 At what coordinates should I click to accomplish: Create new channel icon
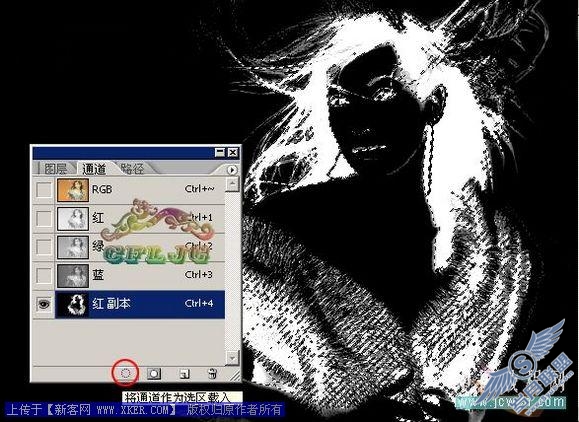tap(184, 374)
